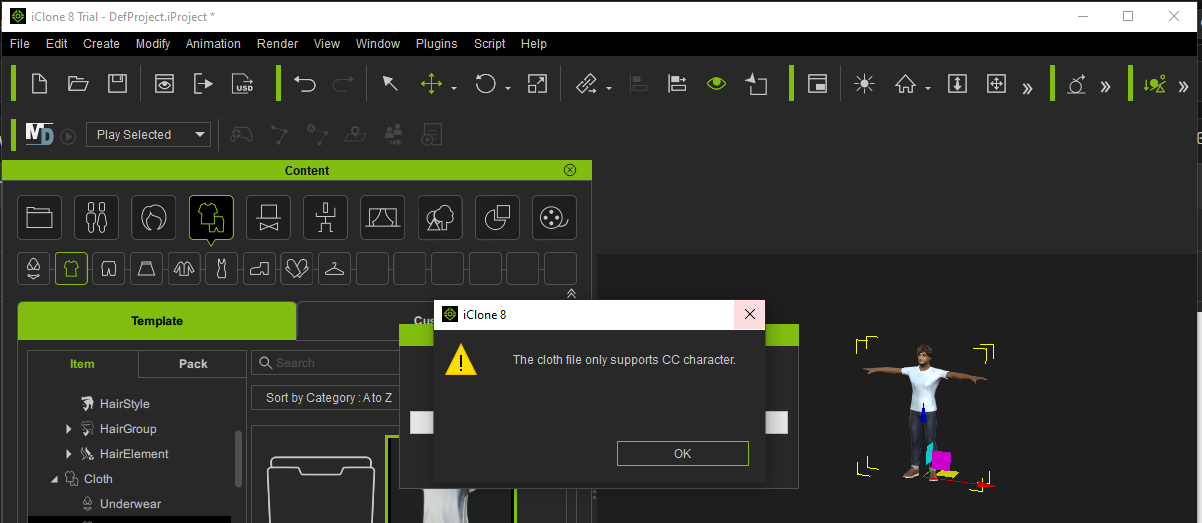Image resolution: width=1202 pixels, height=523 pixels.
Task: Select the Move object tool
Action: tap(431, 84)
